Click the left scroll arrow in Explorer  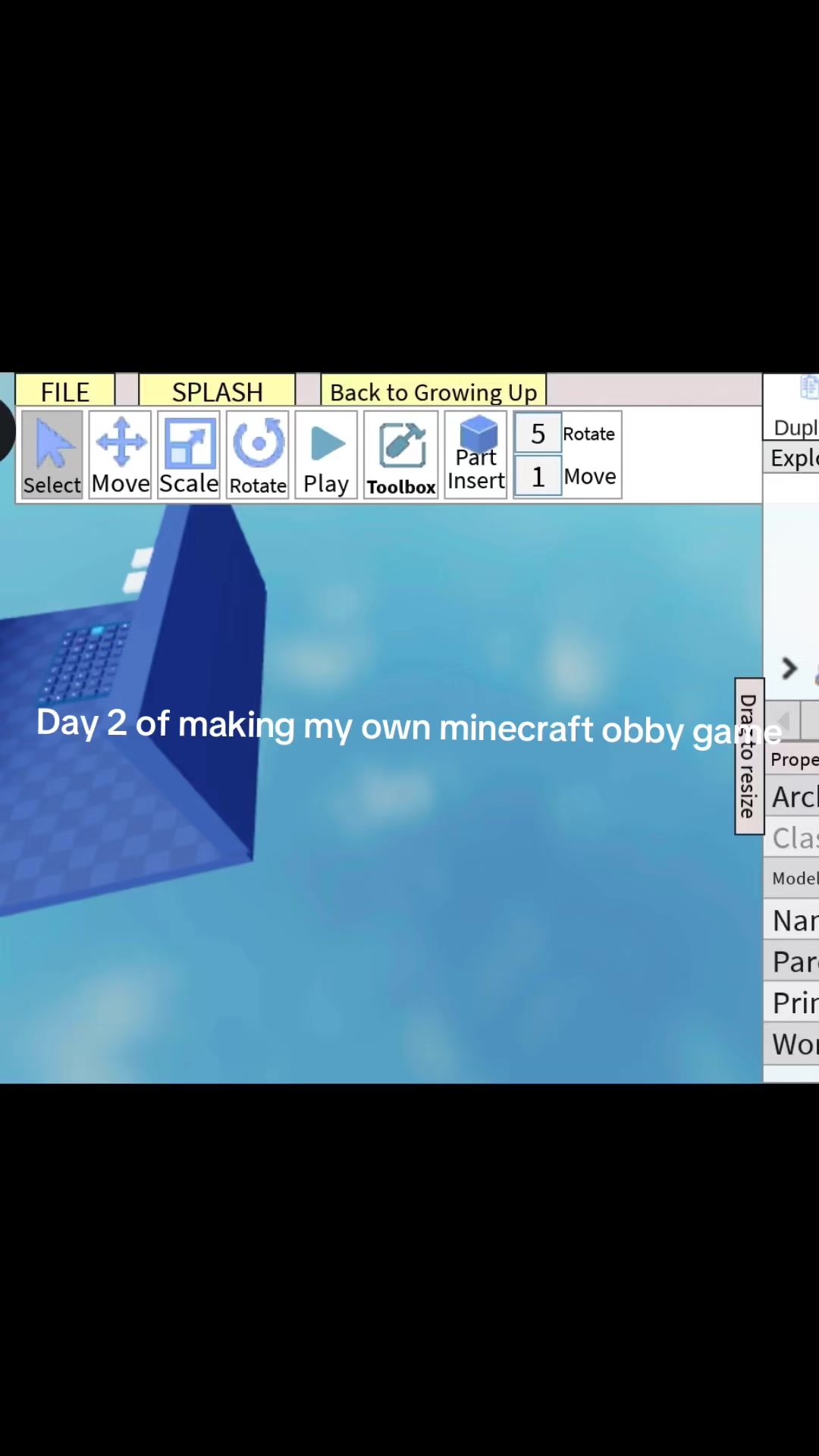point(784,720)
